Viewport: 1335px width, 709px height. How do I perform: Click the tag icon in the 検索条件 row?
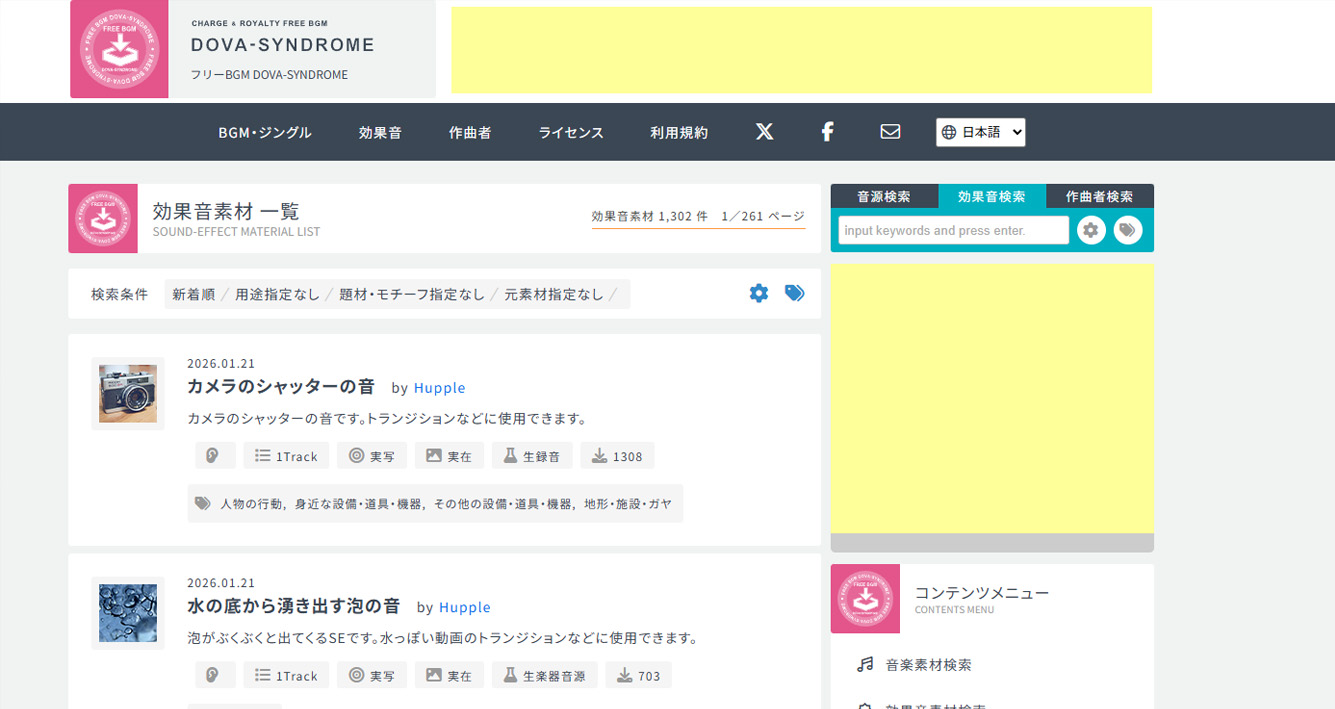pyautogui.click(x=794, y=293)
